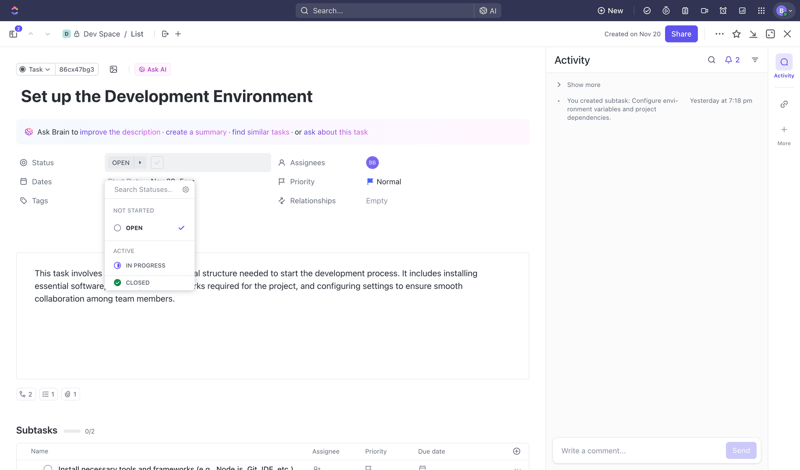This screenshot has height=470, width=800.
Task: Click improve the description link
Action: [120, 132]
